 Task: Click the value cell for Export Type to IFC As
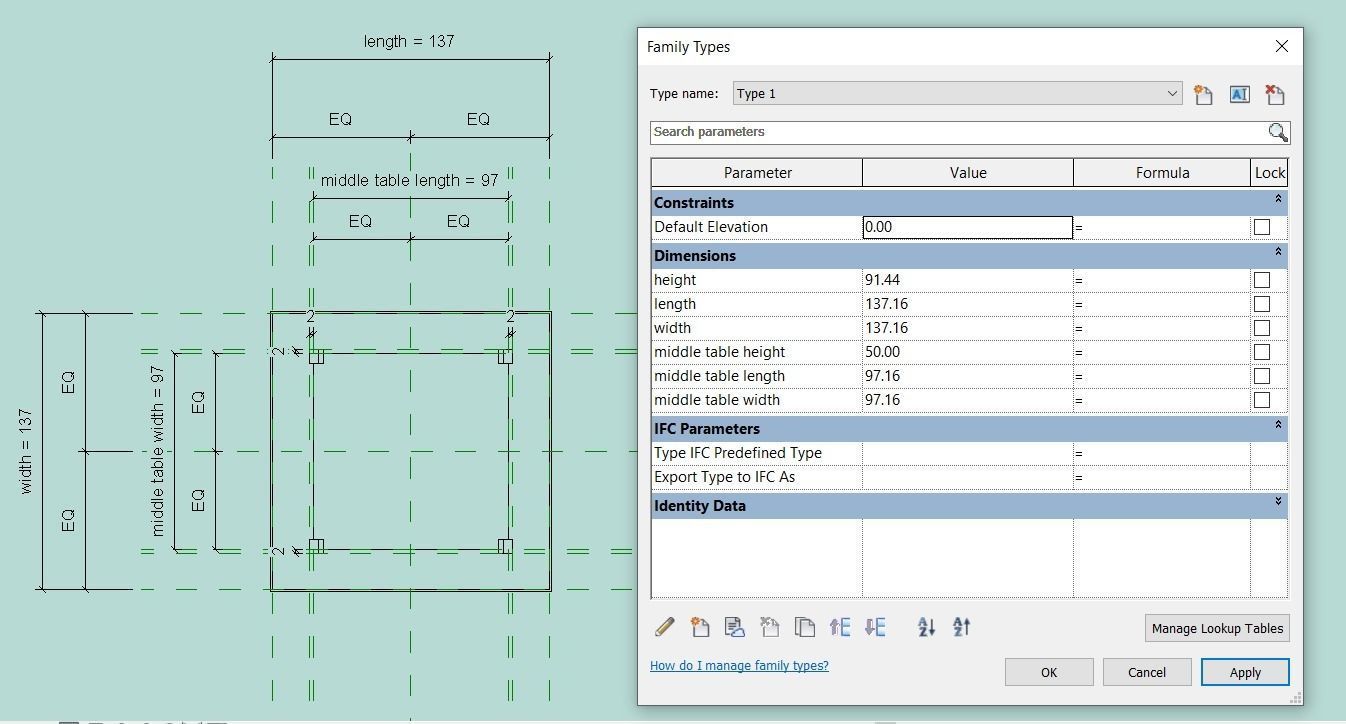pos(968,477)
